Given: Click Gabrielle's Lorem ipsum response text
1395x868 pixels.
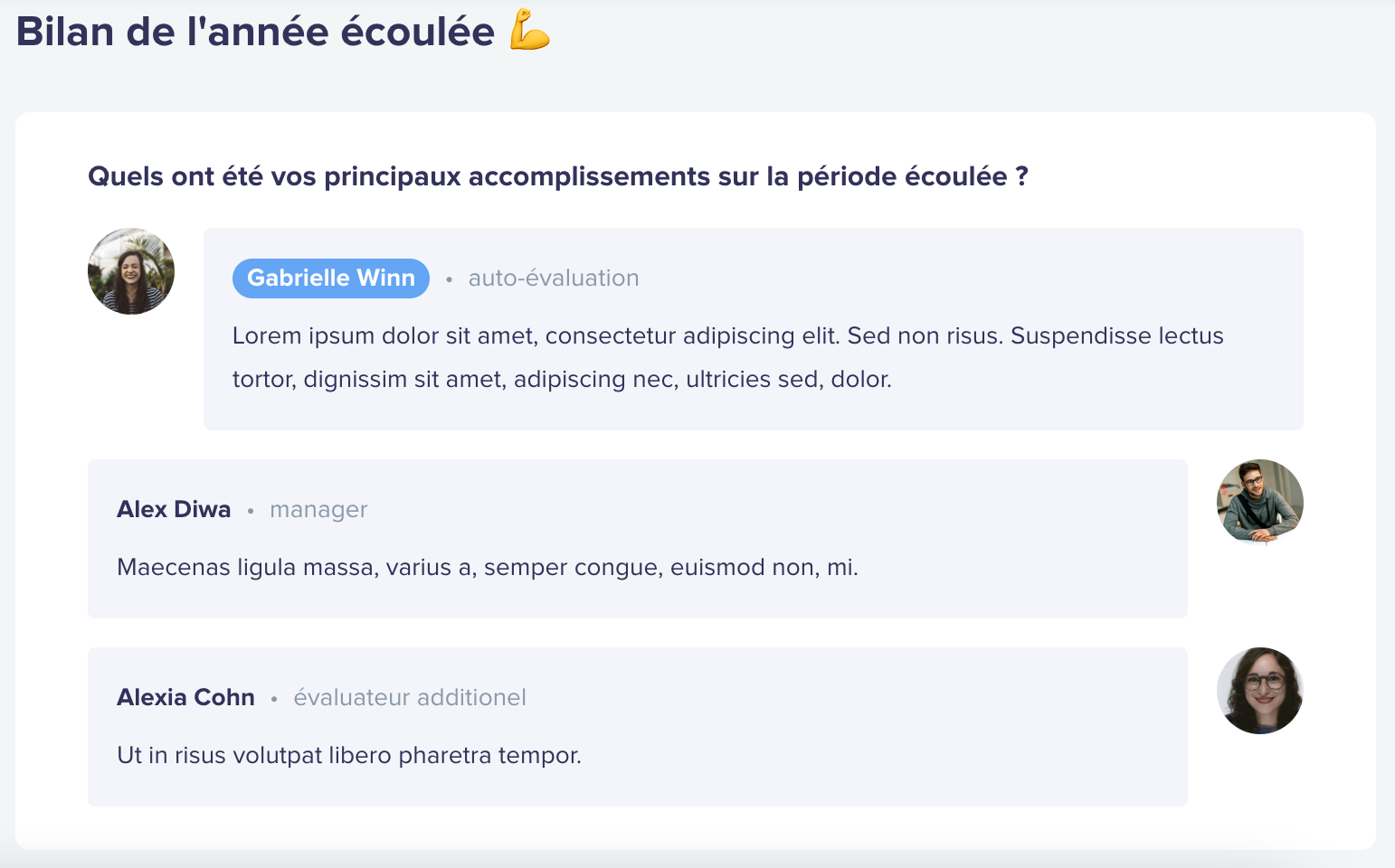Looking at the screenshot, I should (728, 357).
